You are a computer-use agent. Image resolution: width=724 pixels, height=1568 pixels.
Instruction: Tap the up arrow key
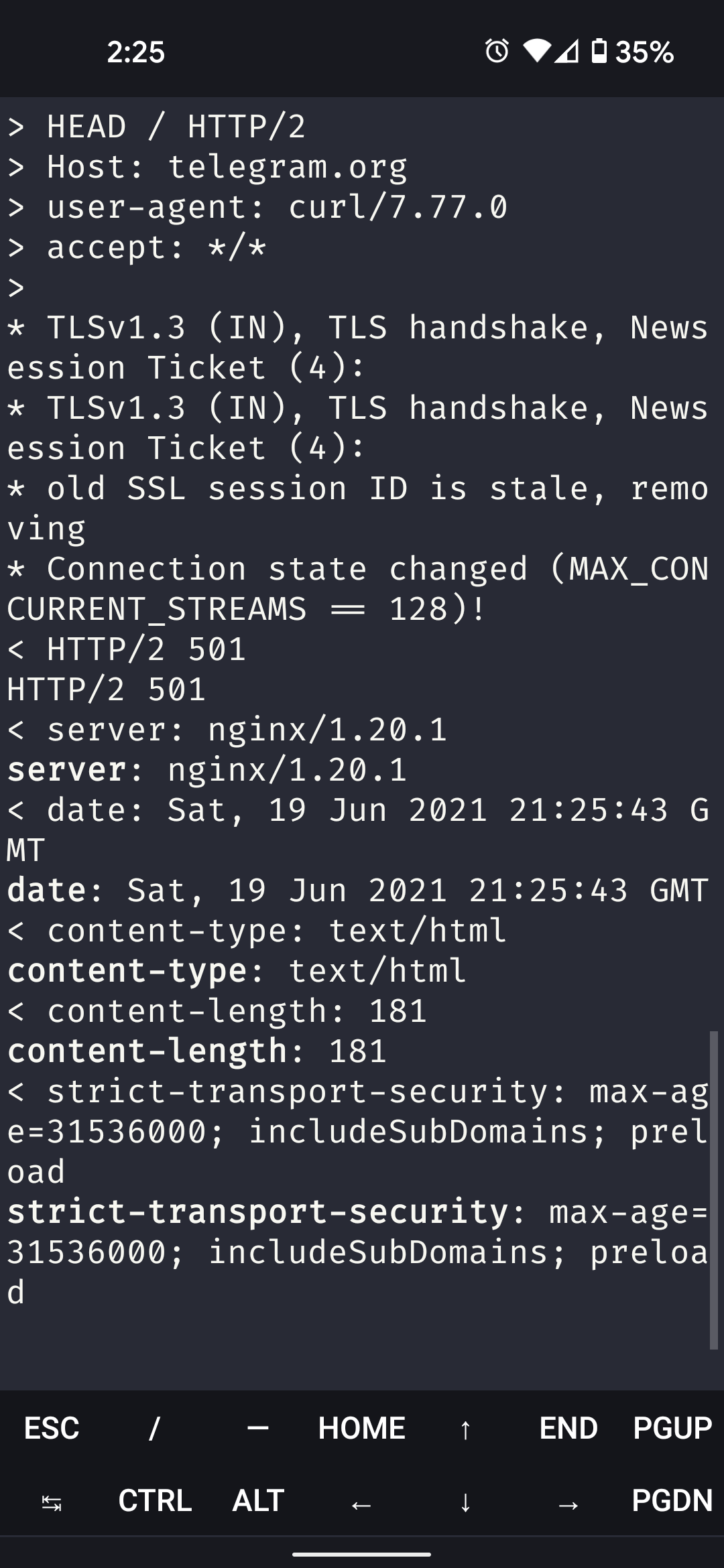tap(465, 1428)
